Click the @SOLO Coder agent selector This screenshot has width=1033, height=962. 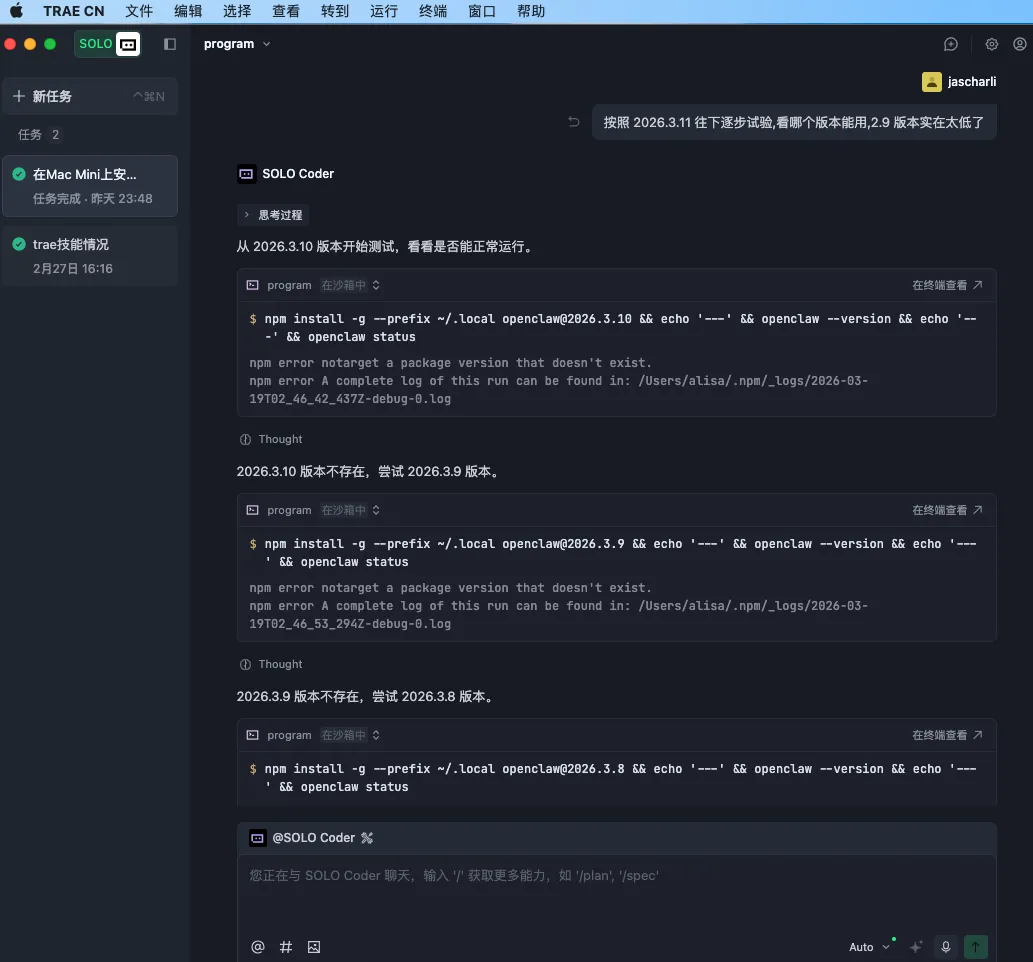(302, 838)
